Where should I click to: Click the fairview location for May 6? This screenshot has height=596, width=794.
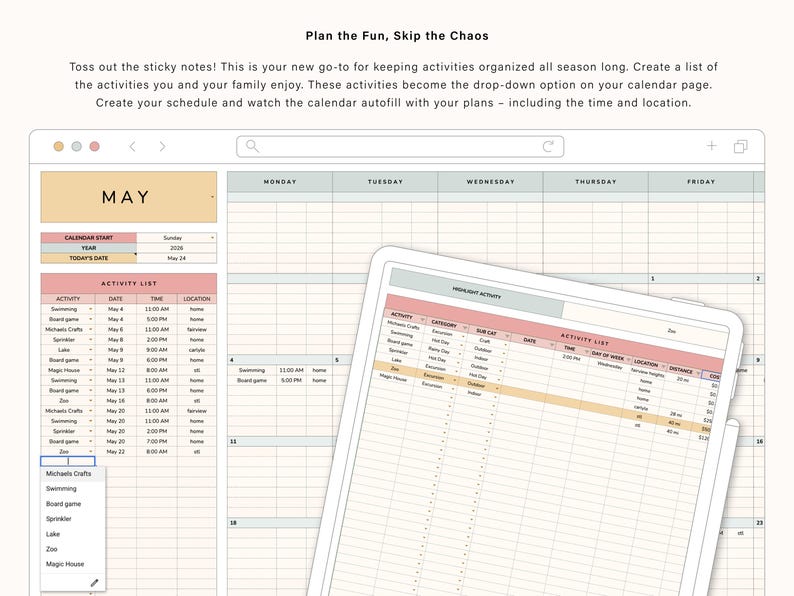tap(197, 330)
